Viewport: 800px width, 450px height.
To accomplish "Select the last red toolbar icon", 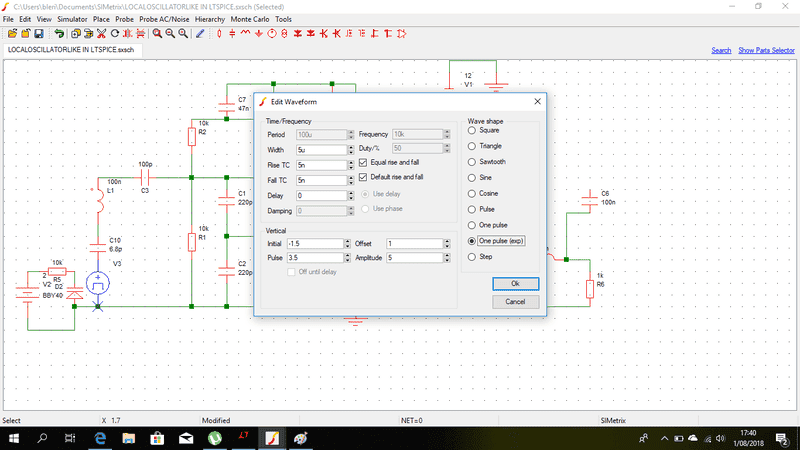I will tap(402, 34).
